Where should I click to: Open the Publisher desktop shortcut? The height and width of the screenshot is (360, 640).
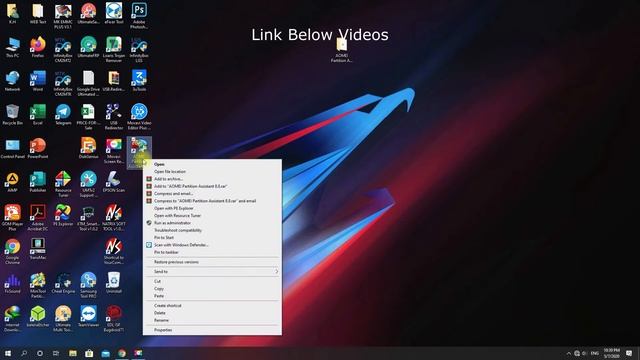(38, 182)
